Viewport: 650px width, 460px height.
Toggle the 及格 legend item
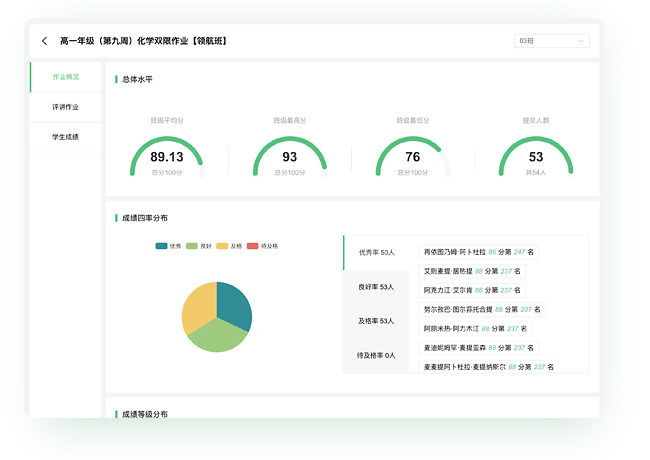pyautogui.click(x=230, y=246)
